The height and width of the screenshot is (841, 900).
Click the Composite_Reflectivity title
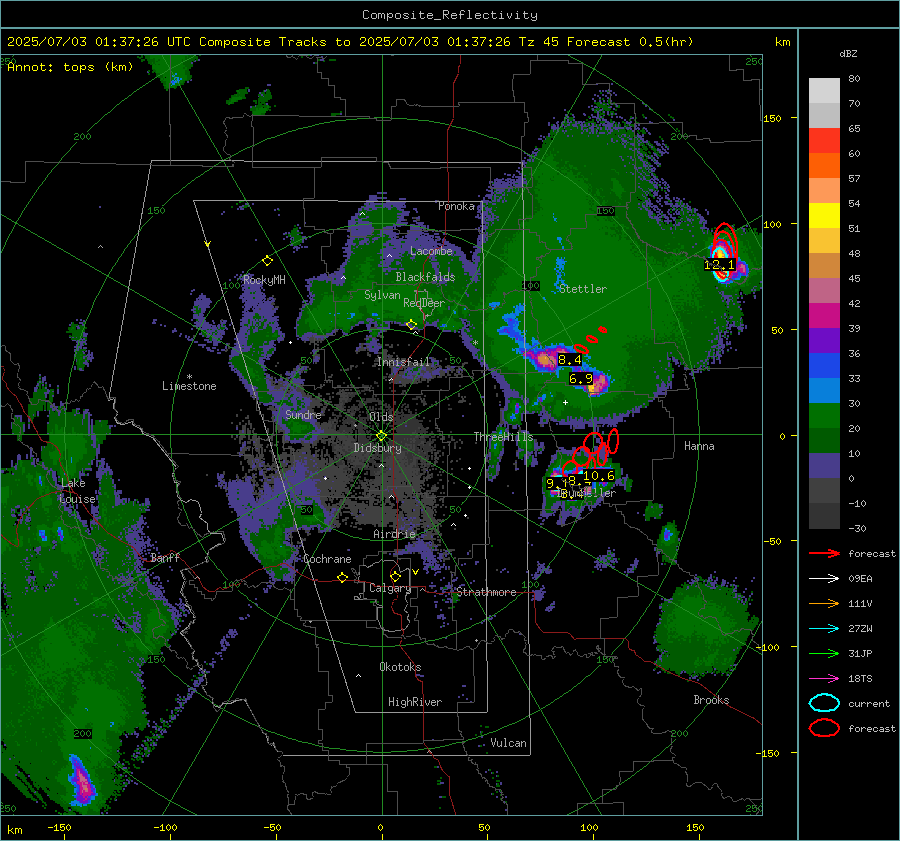point(449,15)
